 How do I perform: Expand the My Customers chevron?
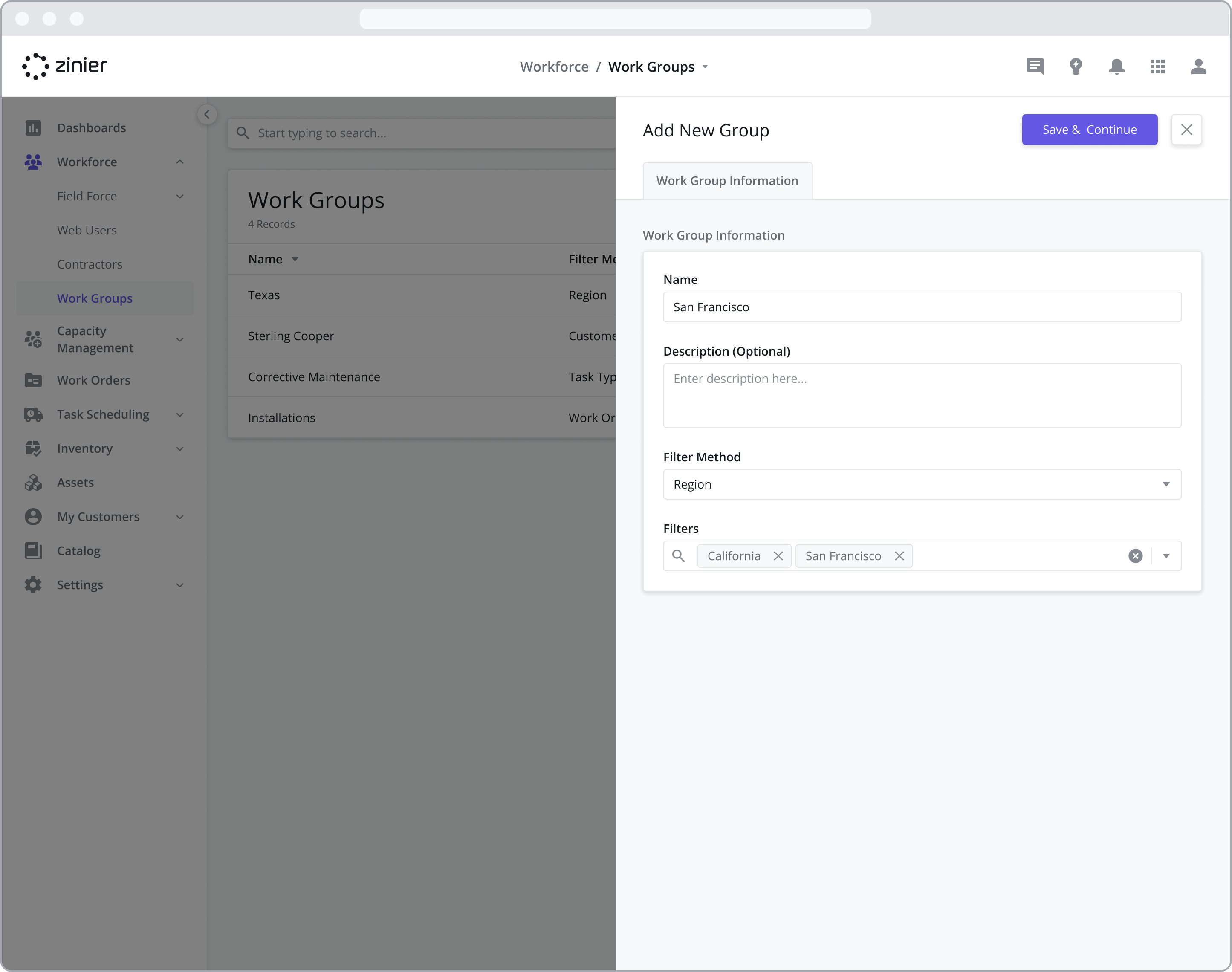pos(180,517)
